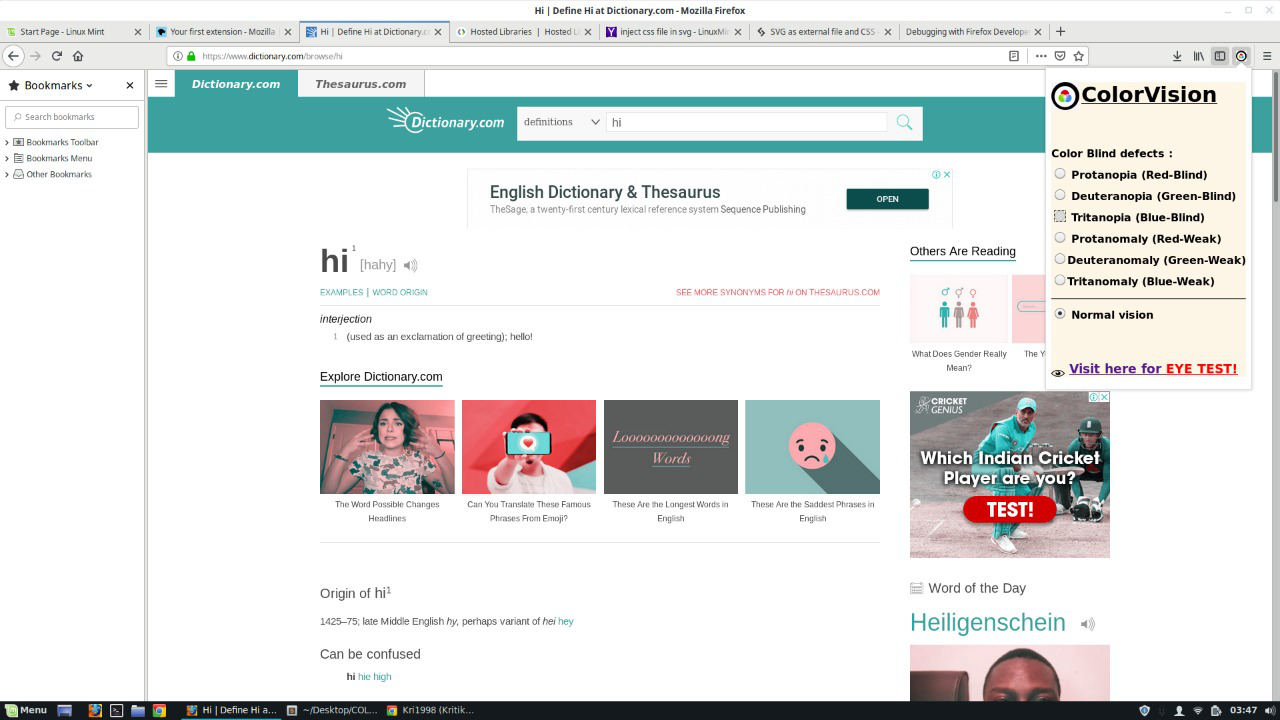
Task: Toggle the sidebars toolbar button
Action: 1220,56
